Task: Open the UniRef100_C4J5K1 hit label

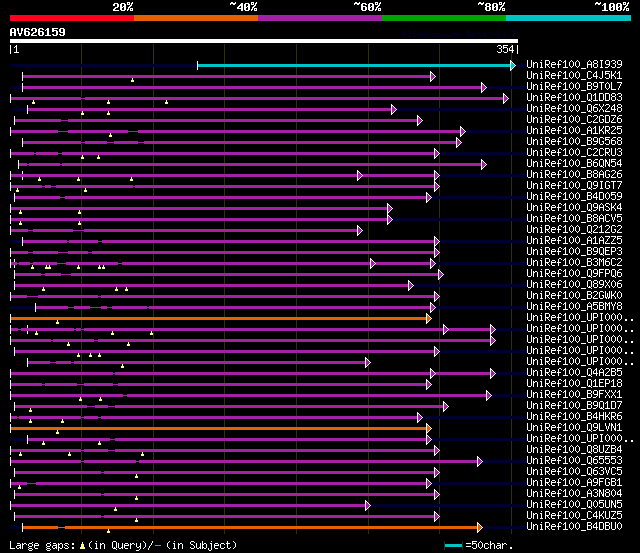Action: pyautogui.click(x=574, y=76)
